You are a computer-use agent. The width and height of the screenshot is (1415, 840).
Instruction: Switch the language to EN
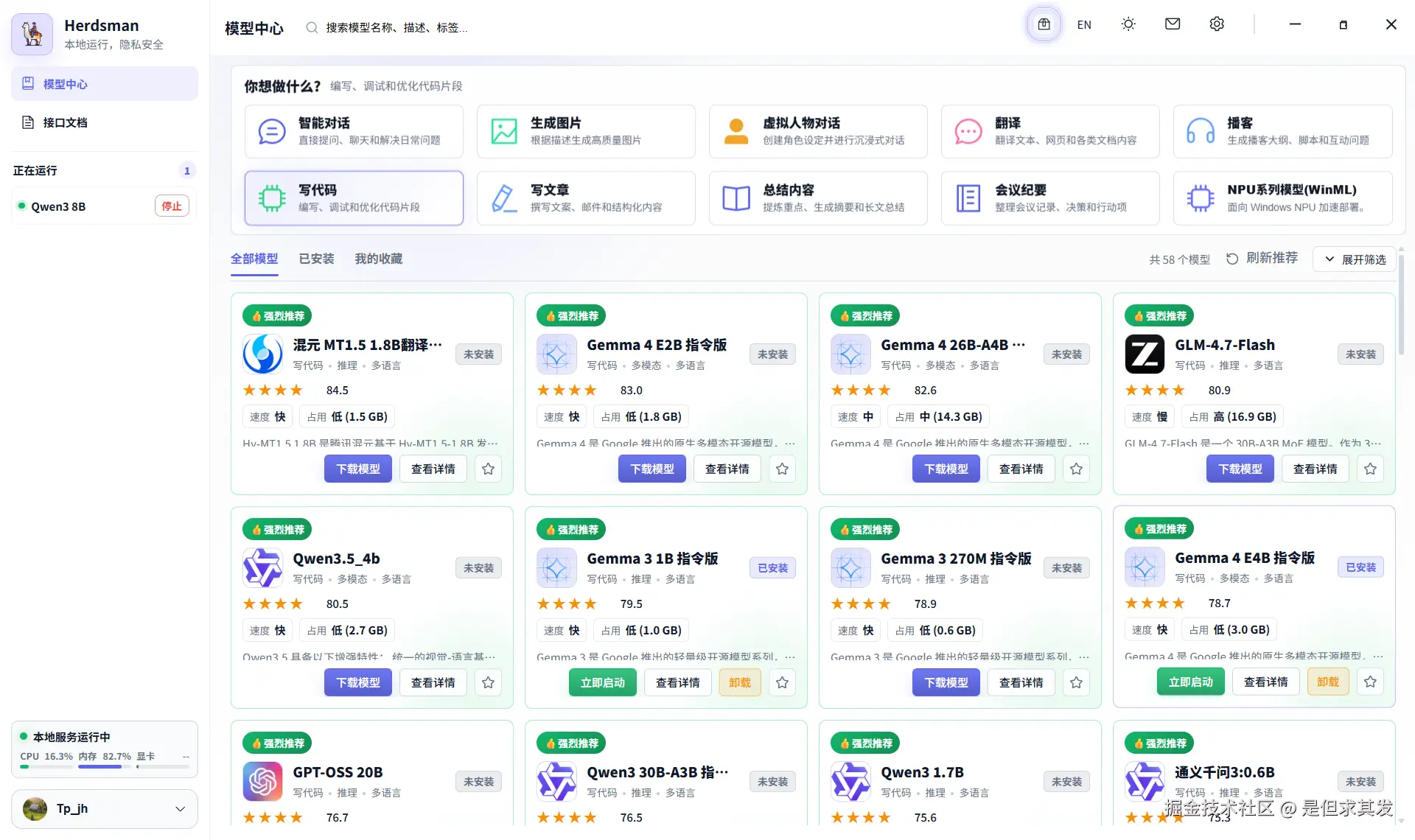1084,24
